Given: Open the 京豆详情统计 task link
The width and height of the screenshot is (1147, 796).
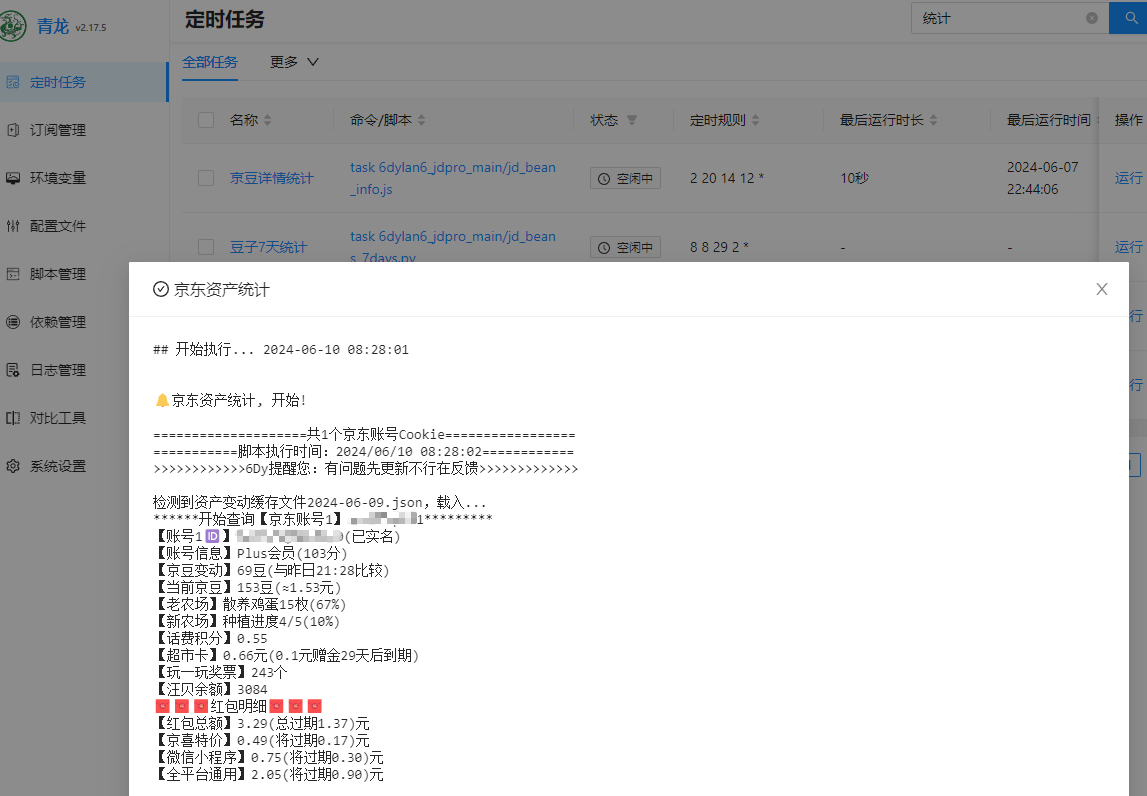Looking at the screenshot, I should coord(271,178).
